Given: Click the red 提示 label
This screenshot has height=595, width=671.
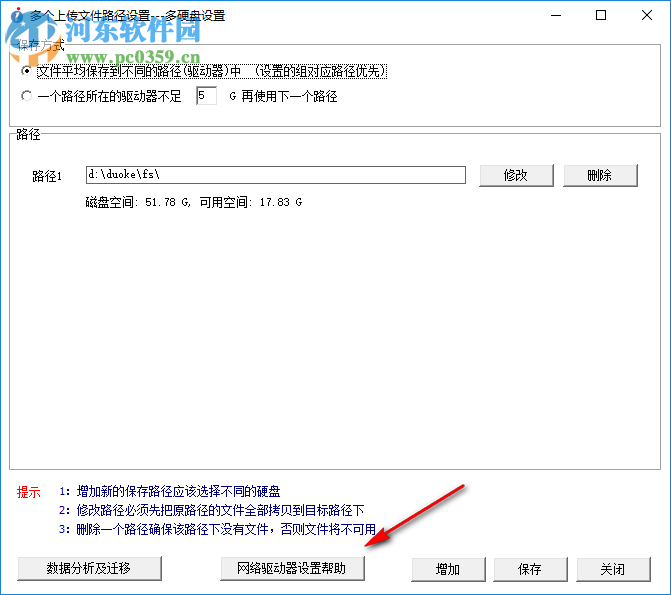Looking at the screenshot, I should coord(29,492).
